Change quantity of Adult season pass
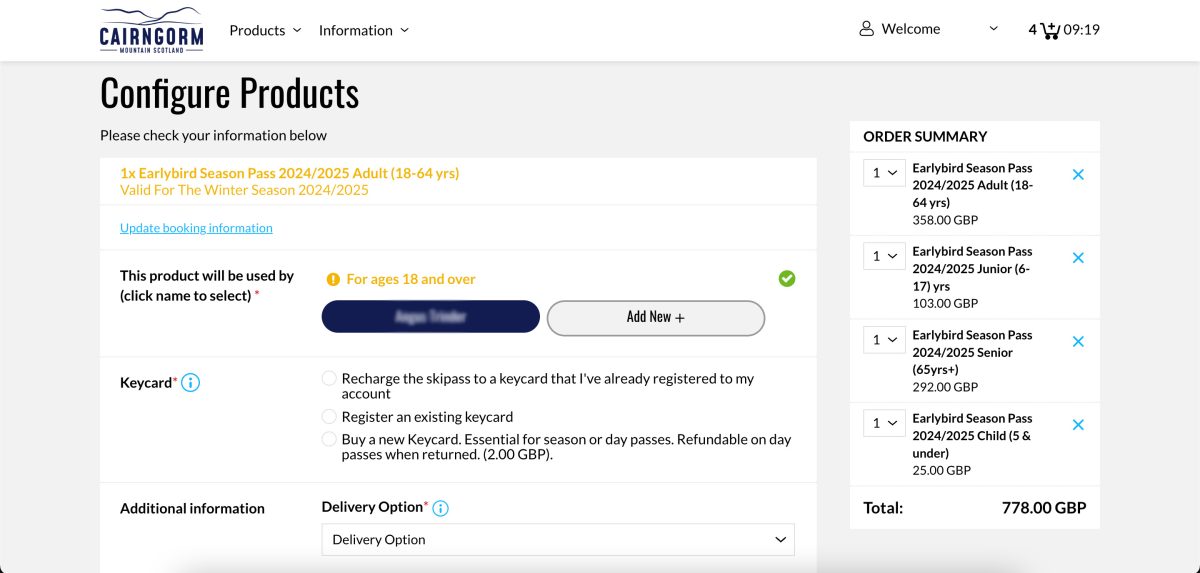This screenshot has height=573, width=1200. click(x=884, y=173)
